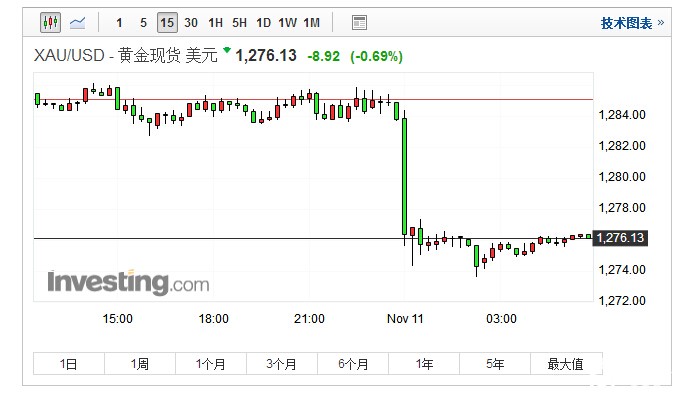Select the 1W weekly interval
Image resolution: width=682 pixels, height=405 pixels.
click(x=287, y=22)
